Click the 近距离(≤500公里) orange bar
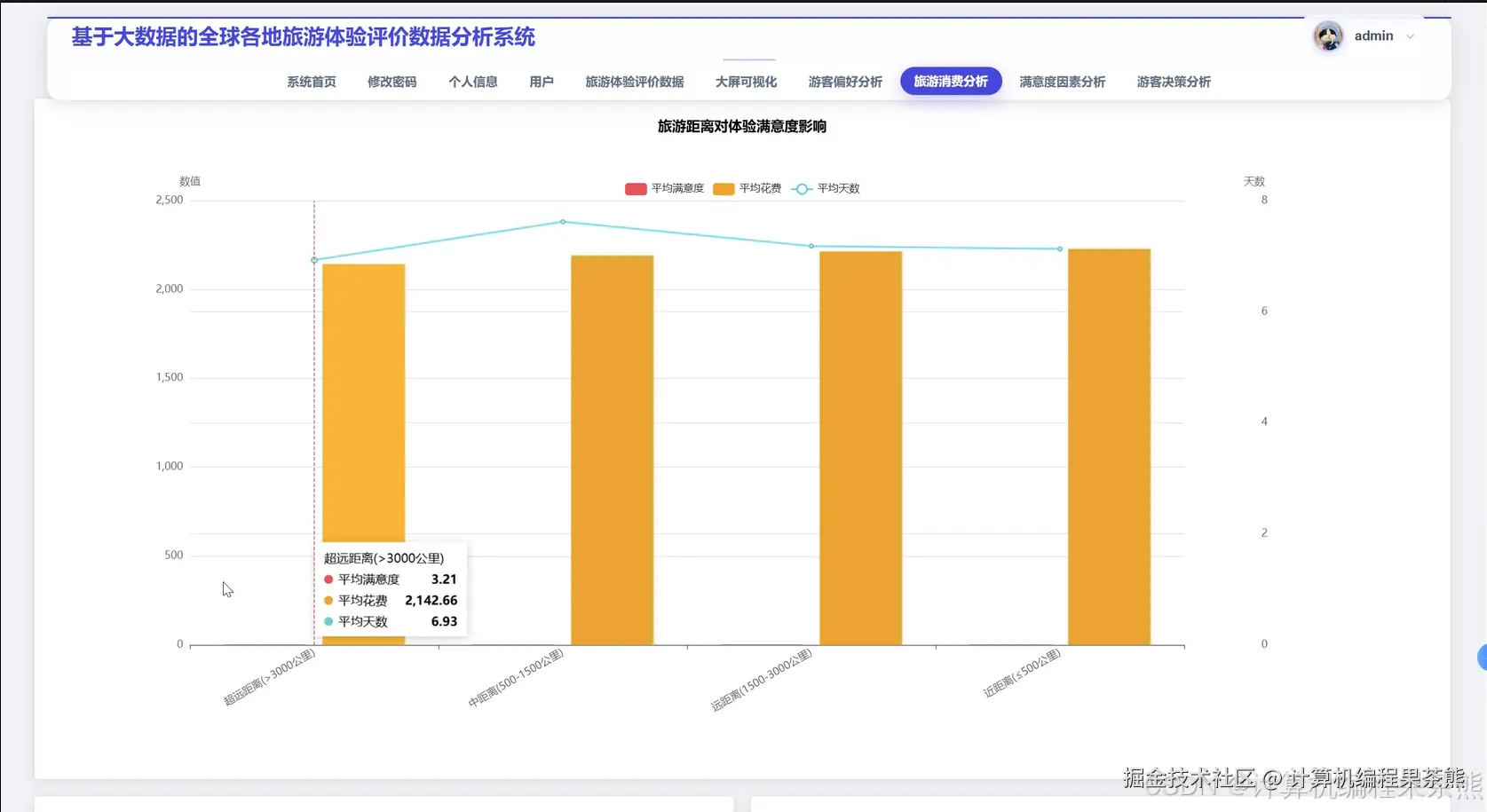1487x812 pixels. point(1109,446)
